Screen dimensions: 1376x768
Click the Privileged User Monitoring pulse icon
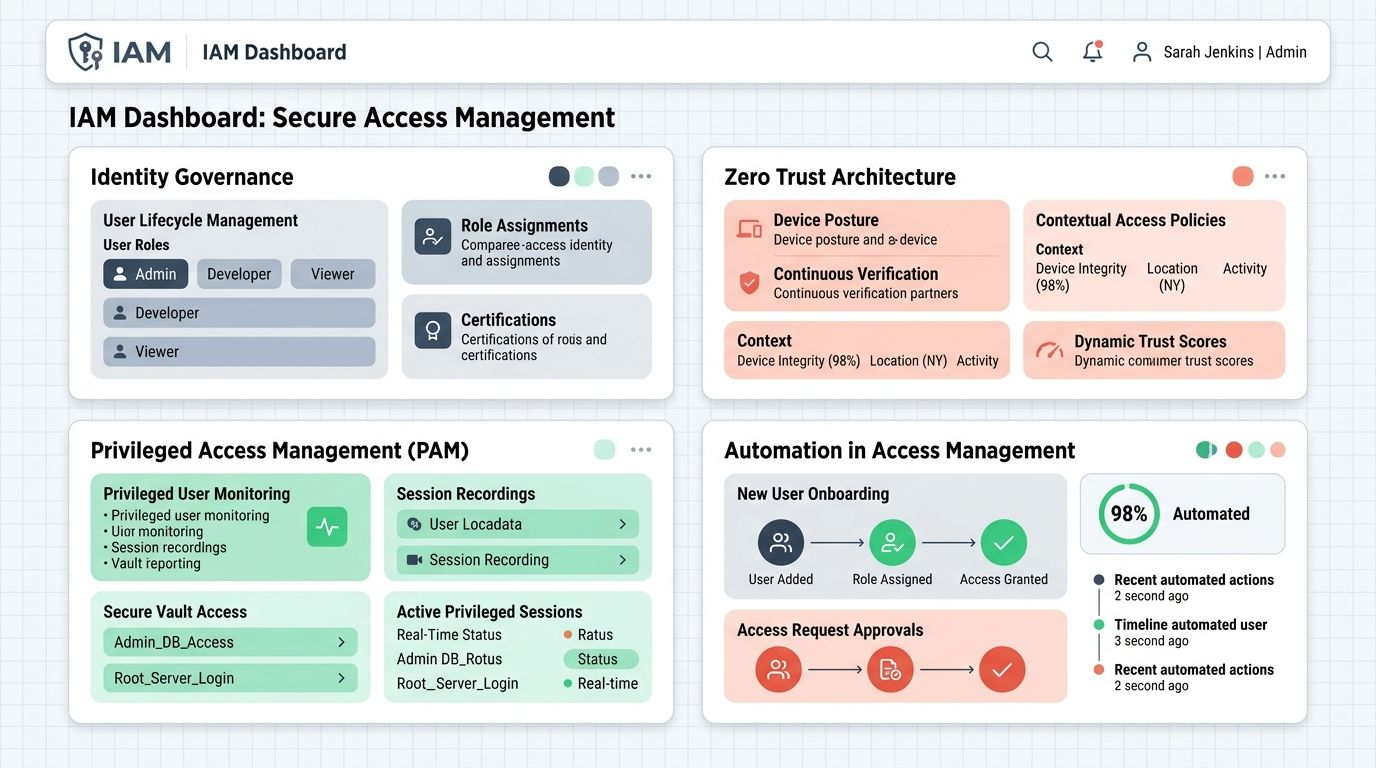tap(327, 526)
